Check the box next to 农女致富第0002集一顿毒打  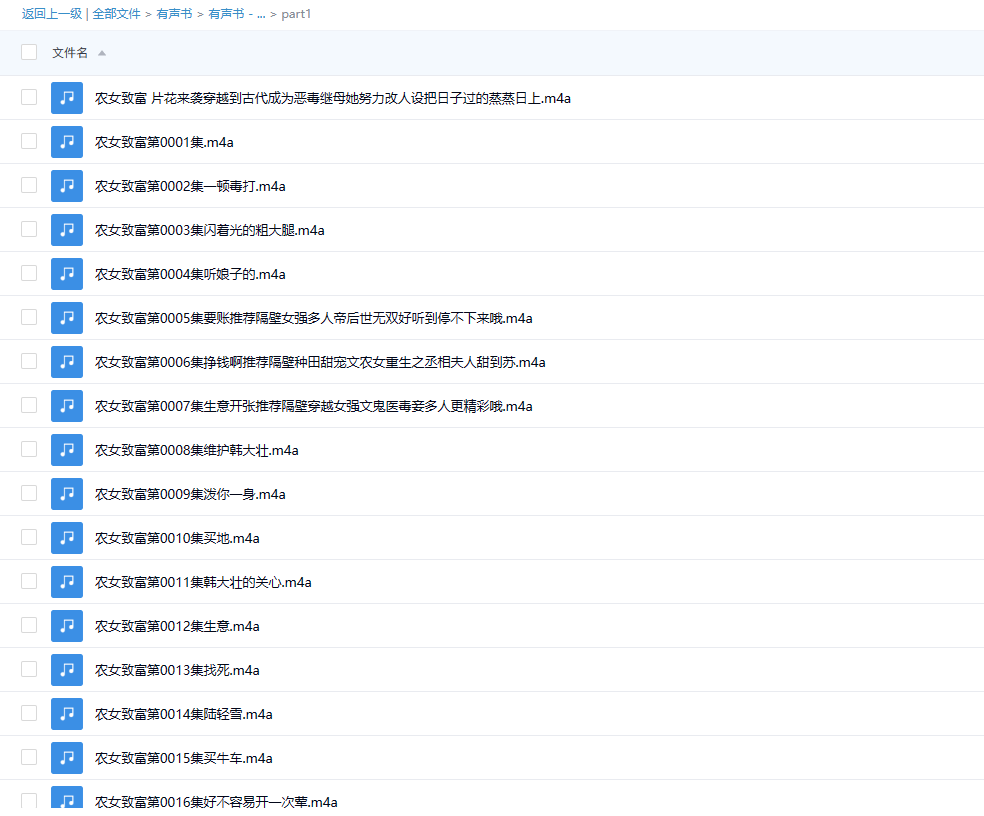tap(28, 185)
